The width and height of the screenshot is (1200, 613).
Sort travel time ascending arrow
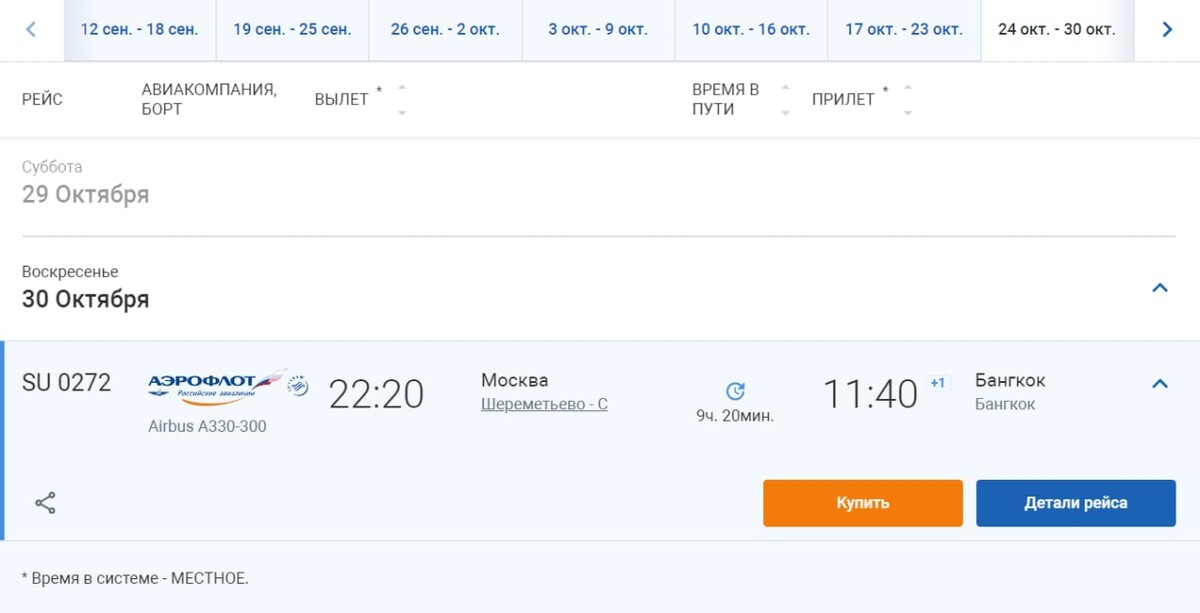785,87
